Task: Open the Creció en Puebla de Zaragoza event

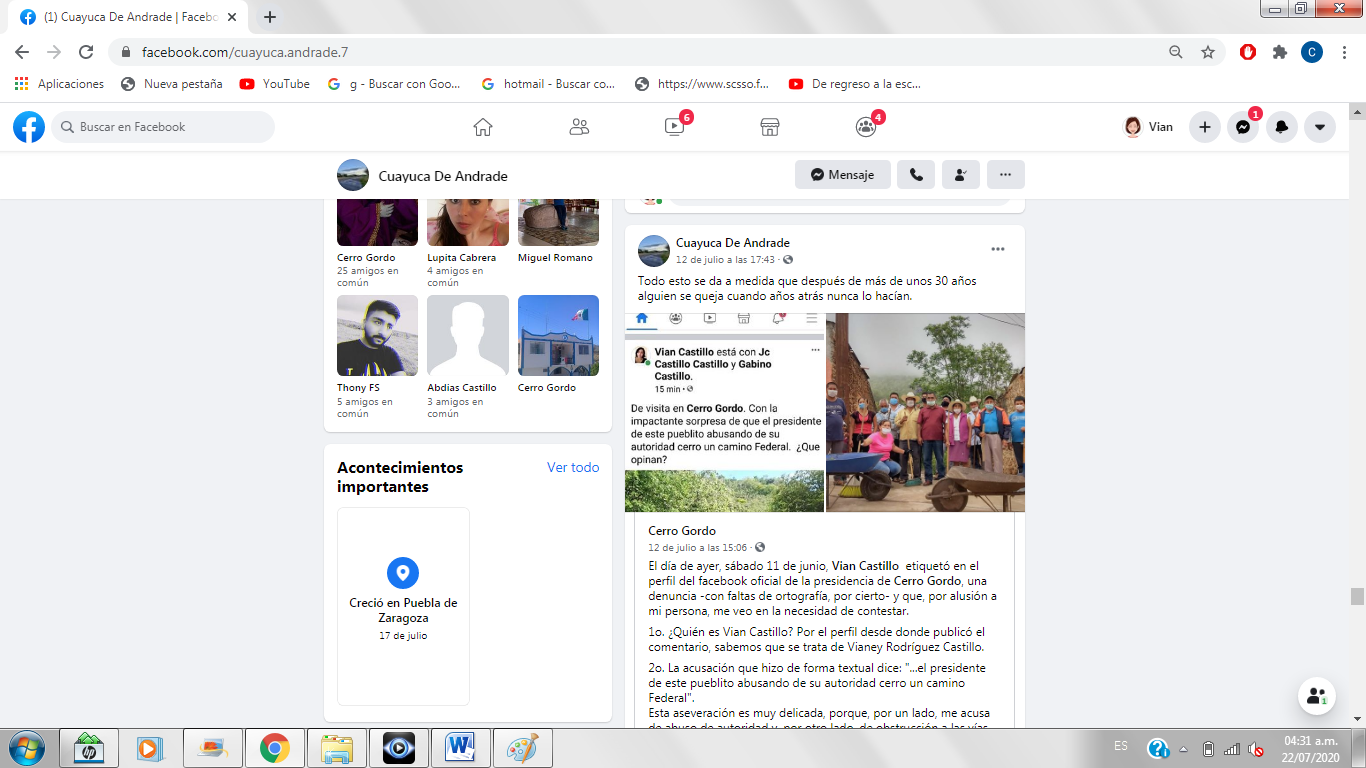Action: pos(403,606)
